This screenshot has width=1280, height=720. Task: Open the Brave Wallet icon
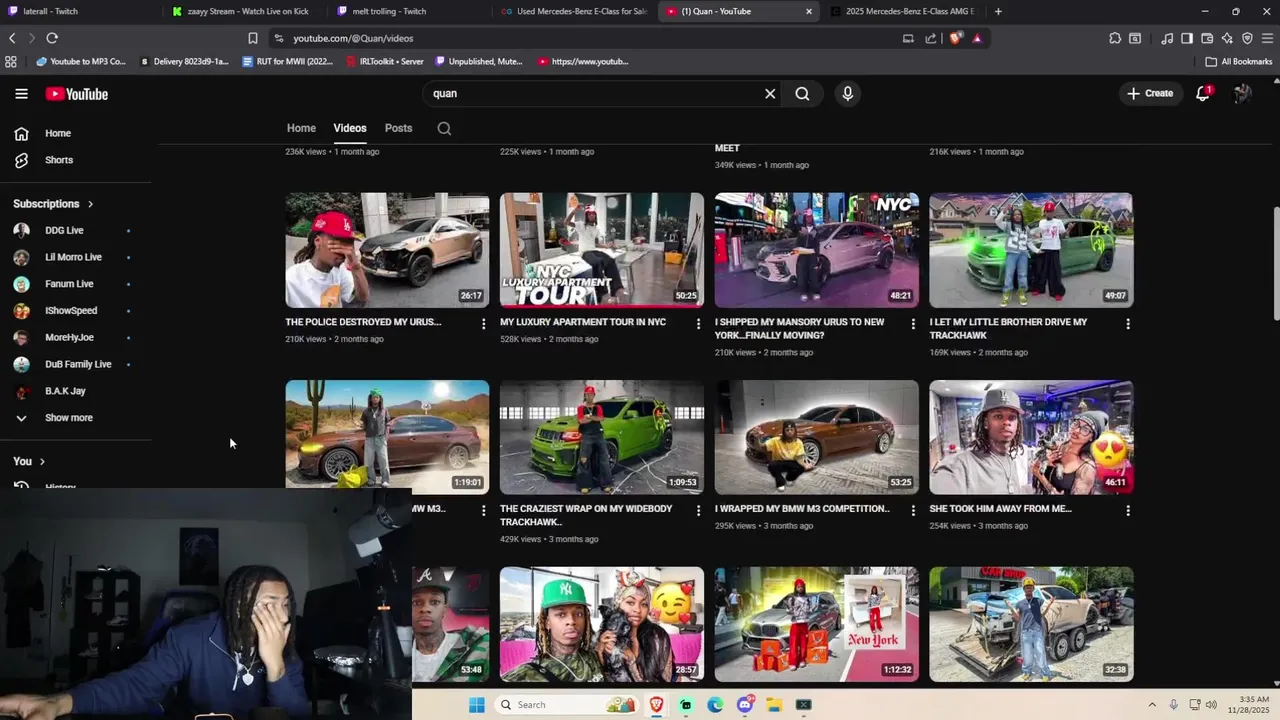click(1207, 38)
